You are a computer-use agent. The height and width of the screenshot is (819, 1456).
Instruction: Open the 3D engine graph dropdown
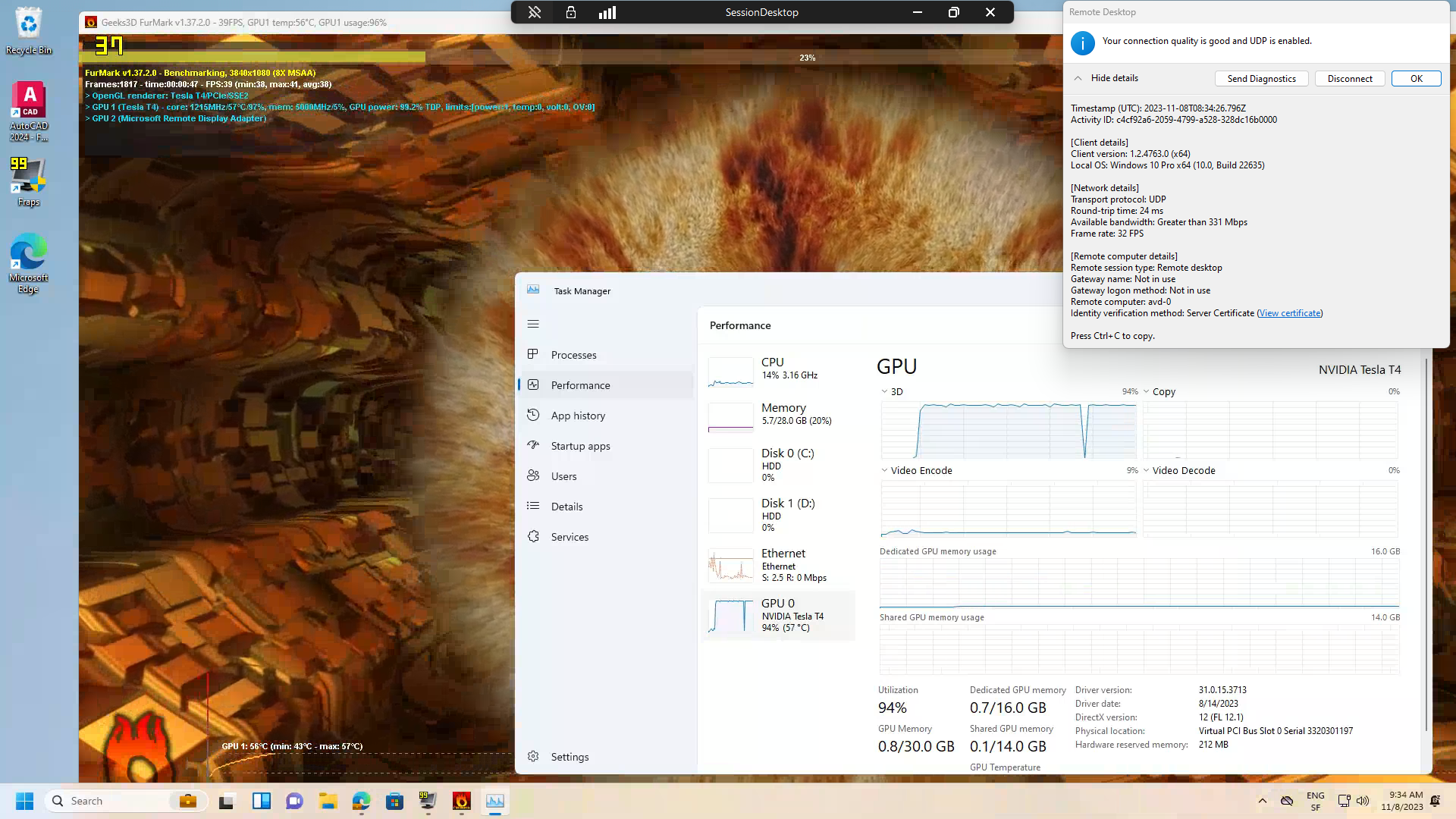[884, 392]
